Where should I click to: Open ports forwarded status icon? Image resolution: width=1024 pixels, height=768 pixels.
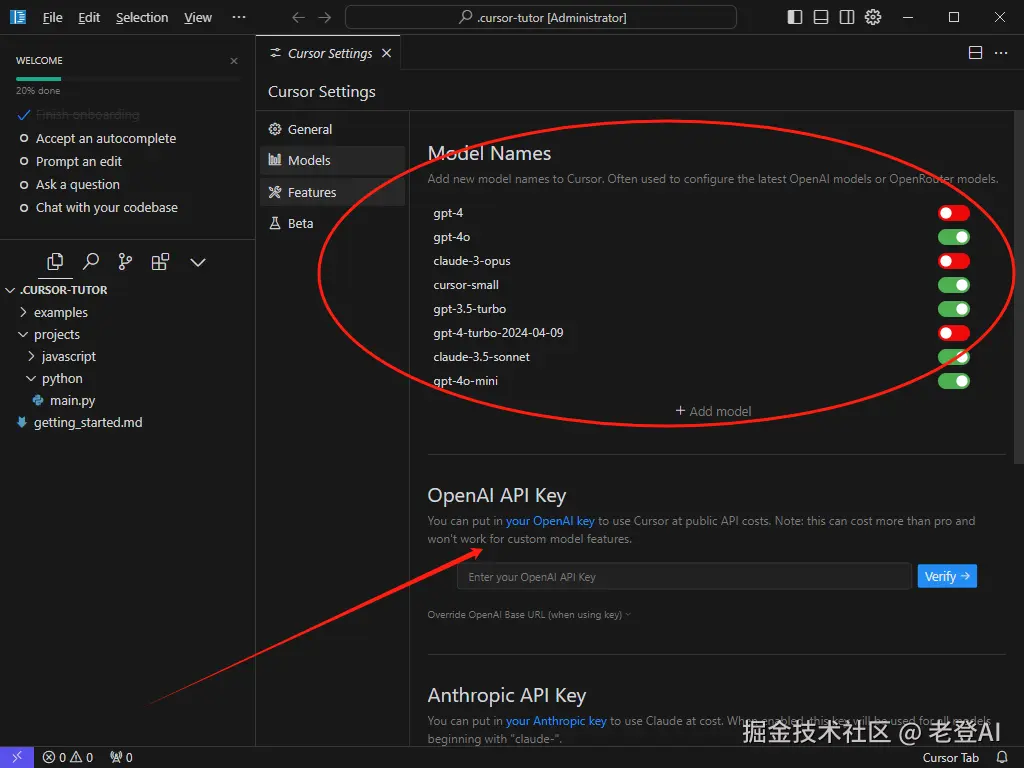pos(121,758)
